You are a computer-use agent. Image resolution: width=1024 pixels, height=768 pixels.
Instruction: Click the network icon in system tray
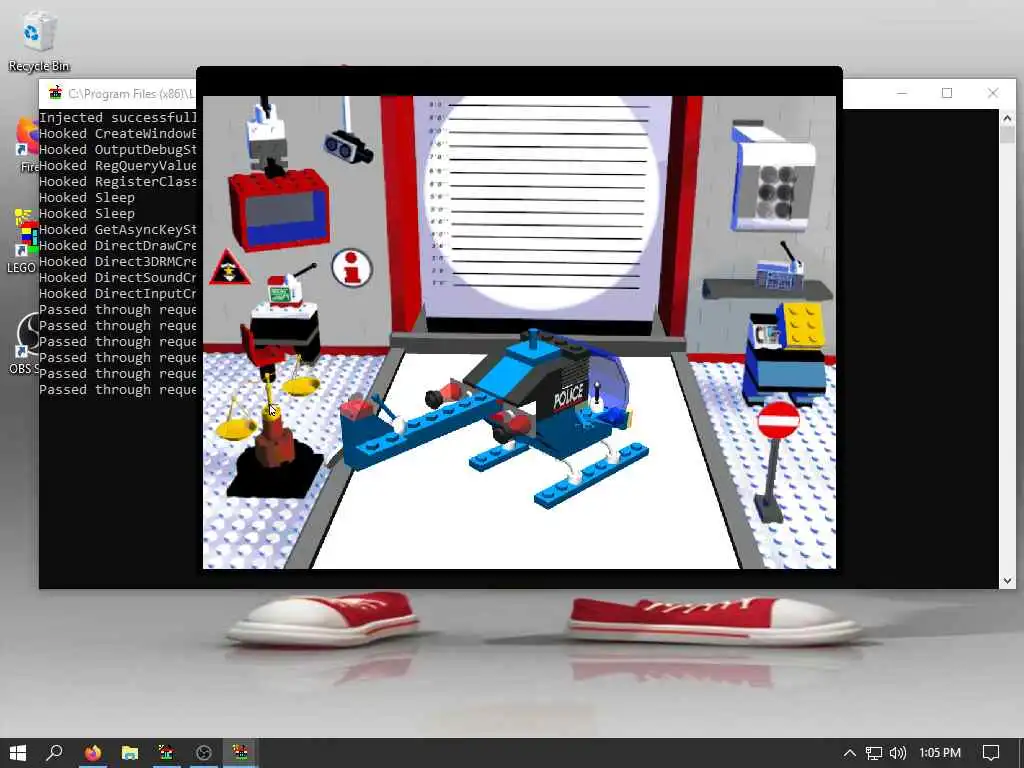click(874, 753)
